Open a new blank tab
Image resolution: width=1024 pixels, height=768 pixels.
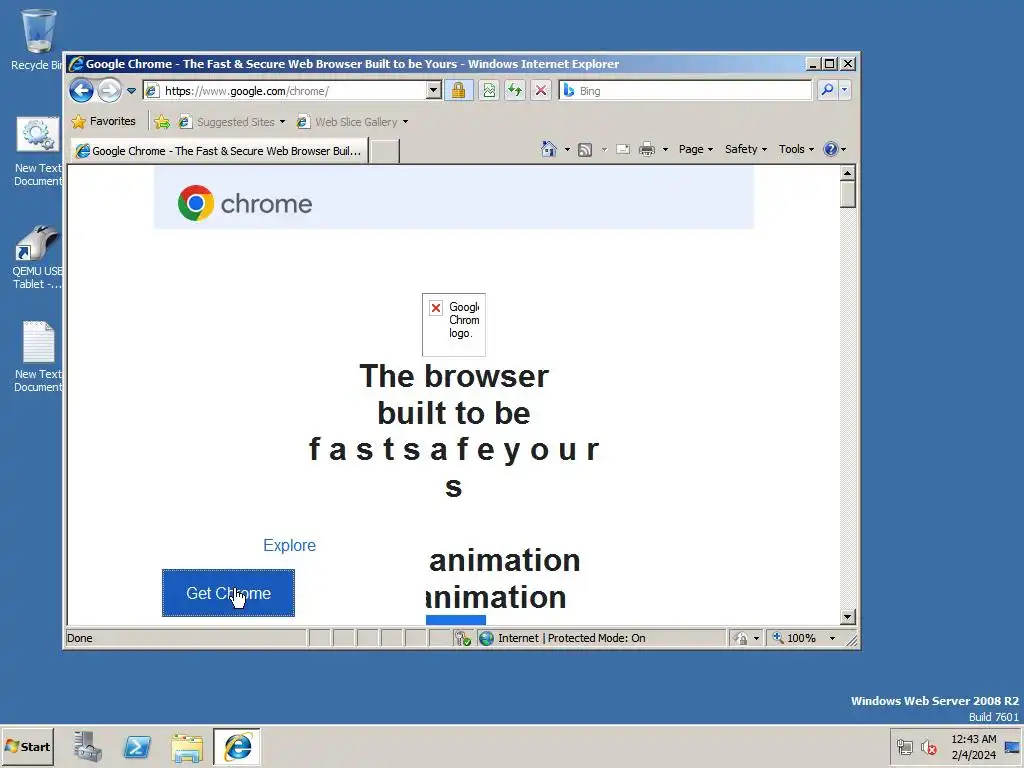pos(385,152)
